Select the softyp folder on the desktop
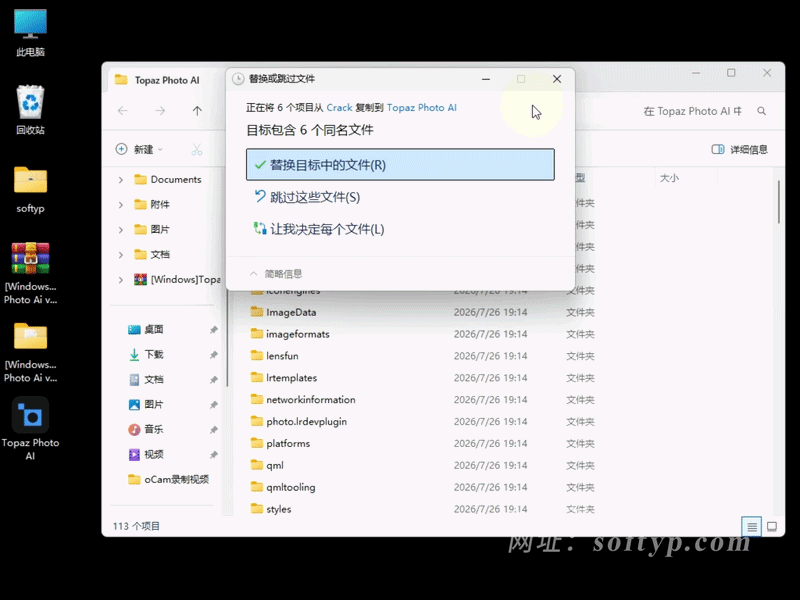The width and height of the screenshot is (800, 600). click(30, 189)
